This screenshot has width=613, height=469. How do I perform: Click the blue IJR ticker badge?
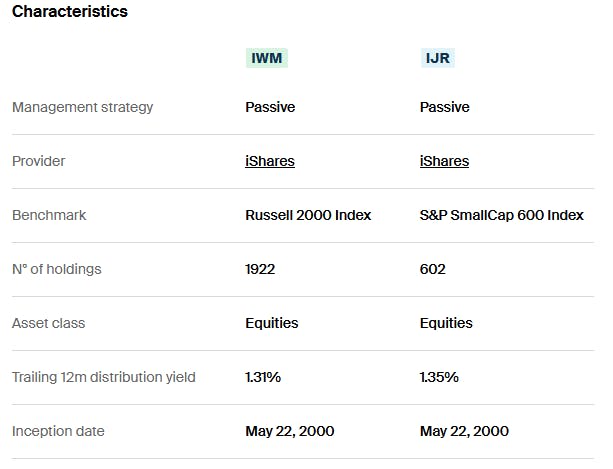(x=439, y=58)
